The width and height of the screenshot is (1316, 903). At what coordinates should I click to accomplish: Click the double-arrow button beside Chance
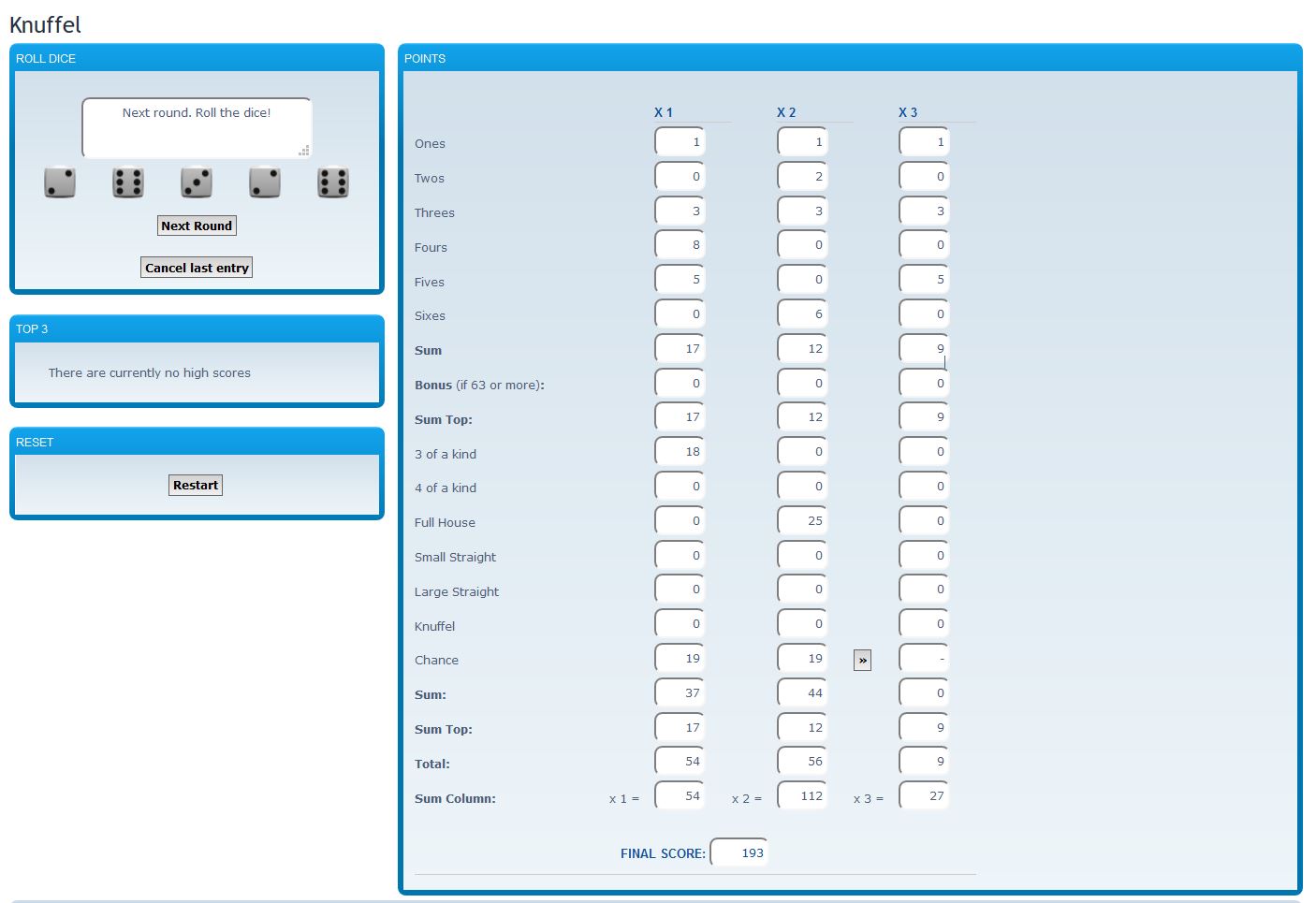(862, 661)
